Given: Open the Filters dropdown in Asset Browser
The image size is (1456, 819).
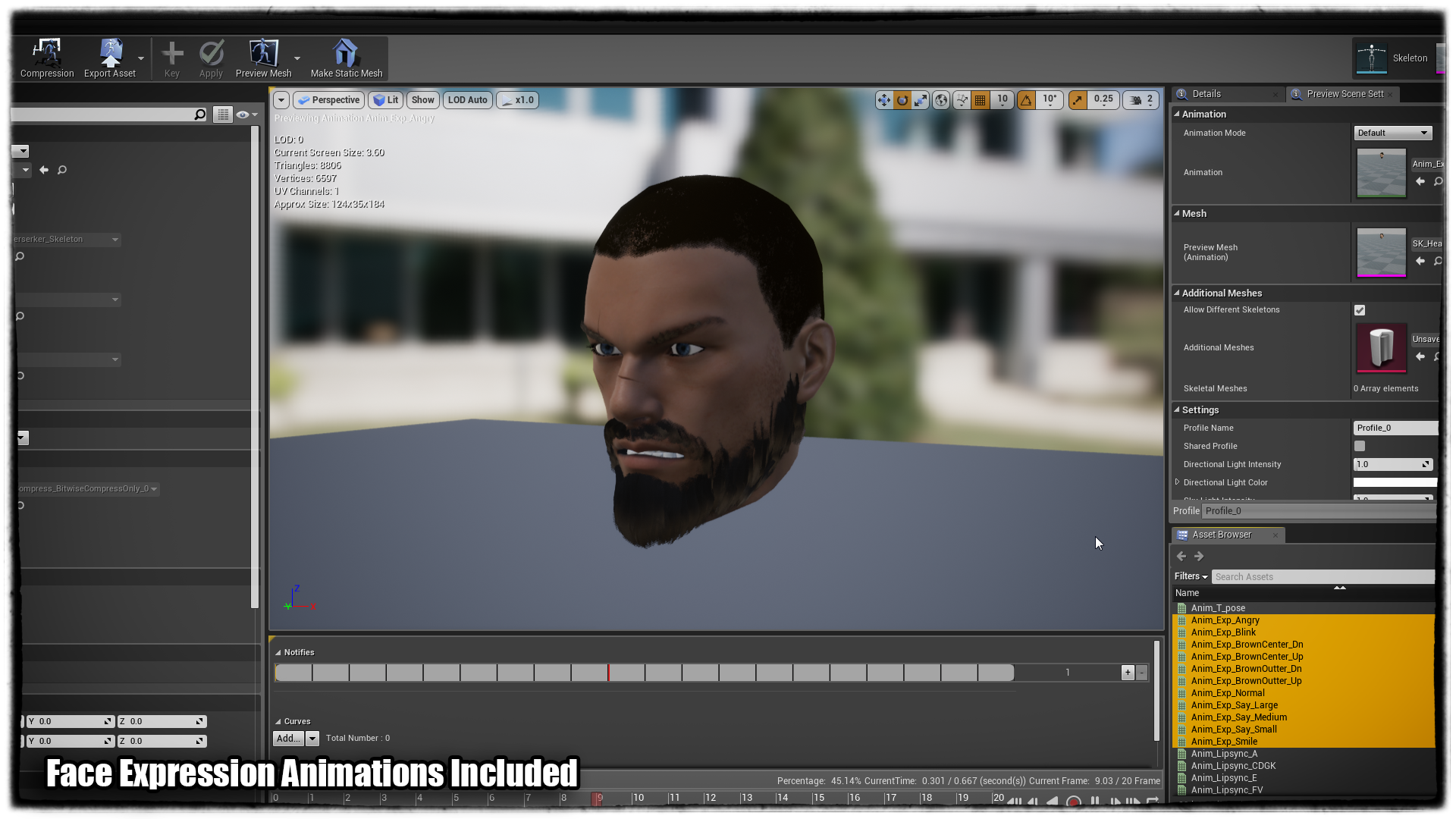Looking at the screenshot, I should 1191,576.
